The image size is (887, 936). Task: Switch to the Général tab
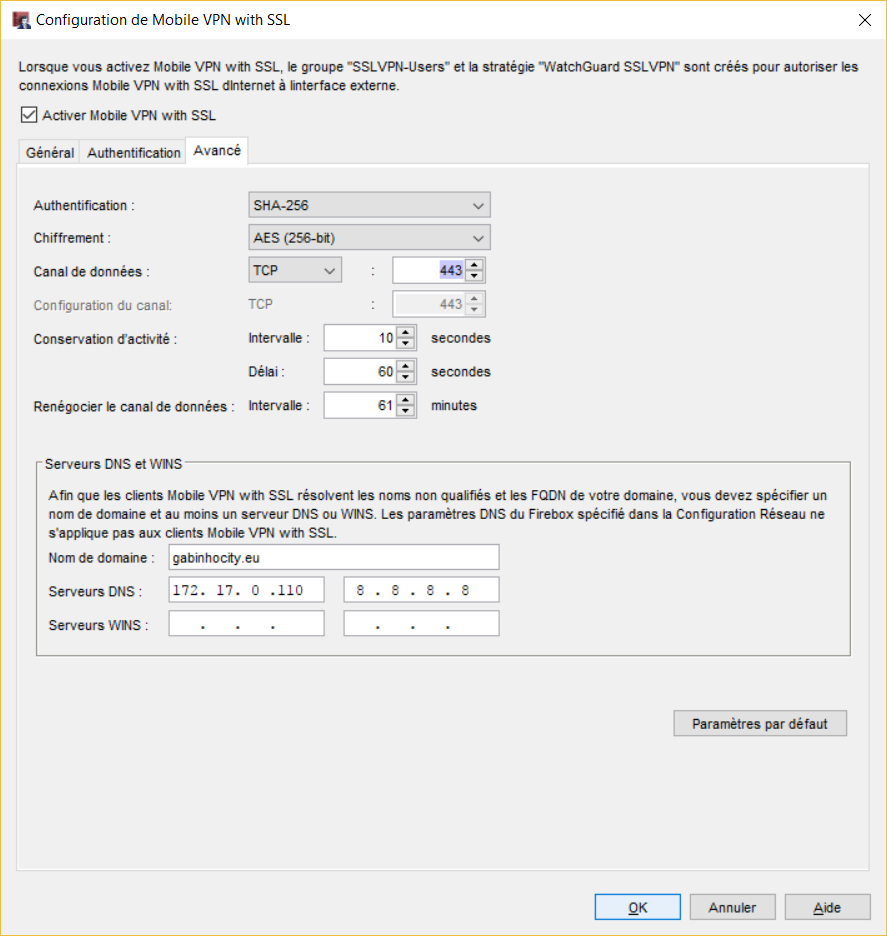(x=50, y=153)
